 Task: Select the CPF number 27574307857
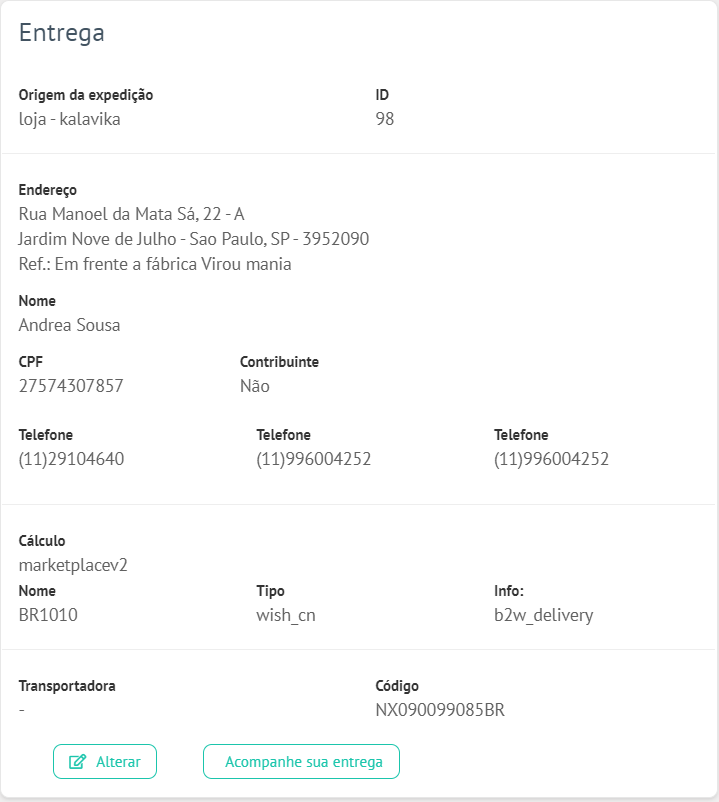71,386
